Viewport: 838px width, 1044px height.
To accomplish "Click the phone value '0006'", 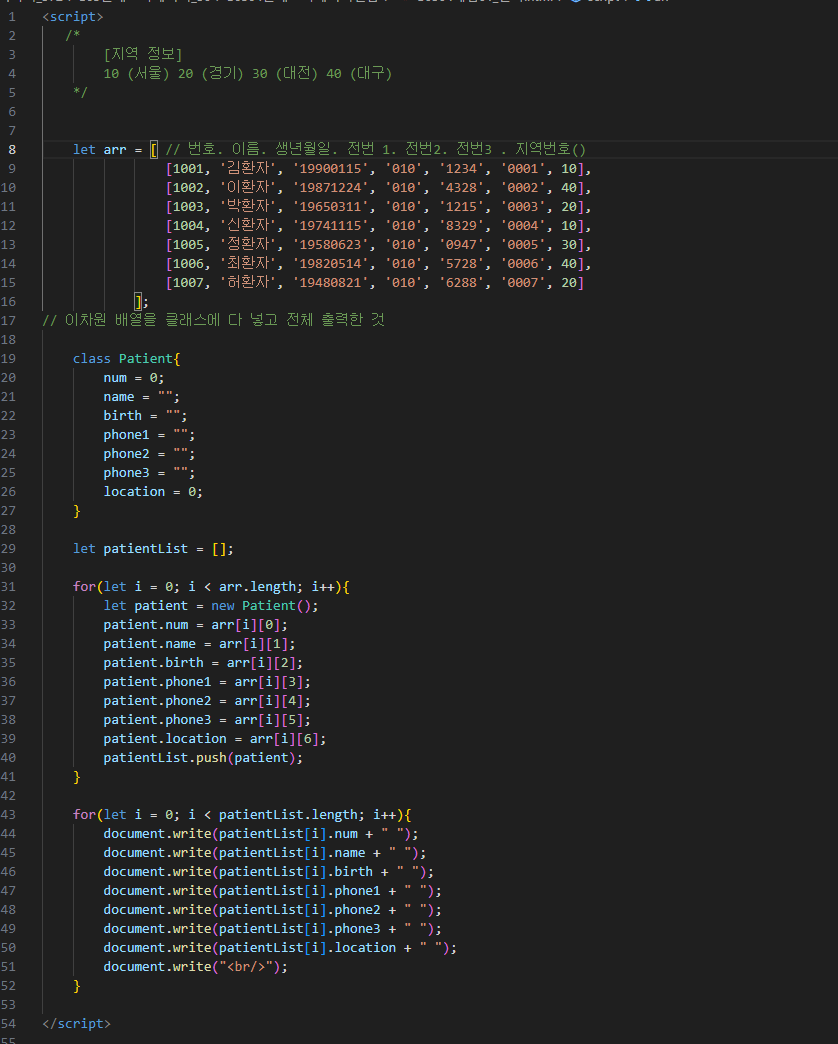I will [523, 264].
